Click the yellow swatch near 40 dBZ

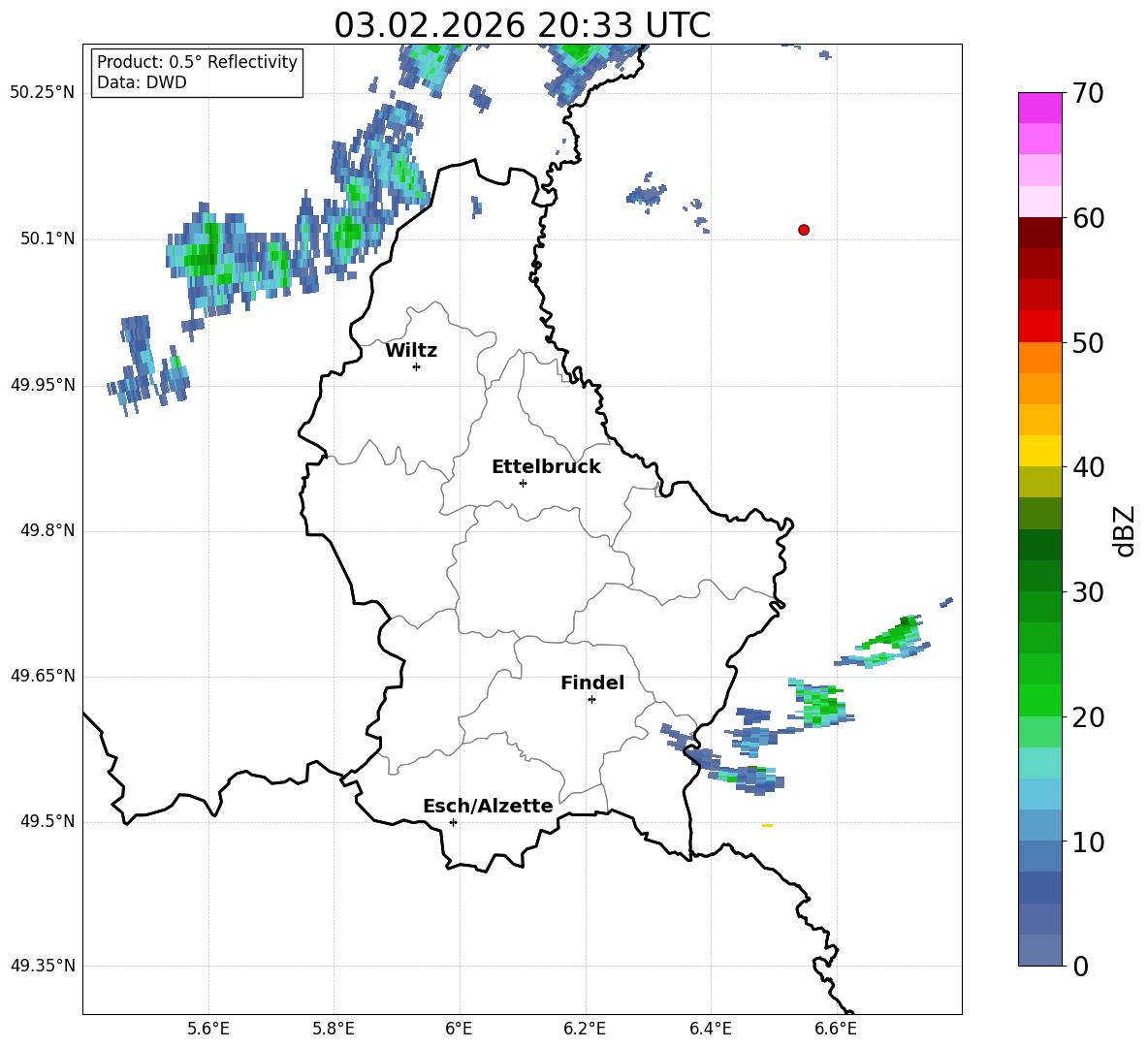tap(1039, 451)
